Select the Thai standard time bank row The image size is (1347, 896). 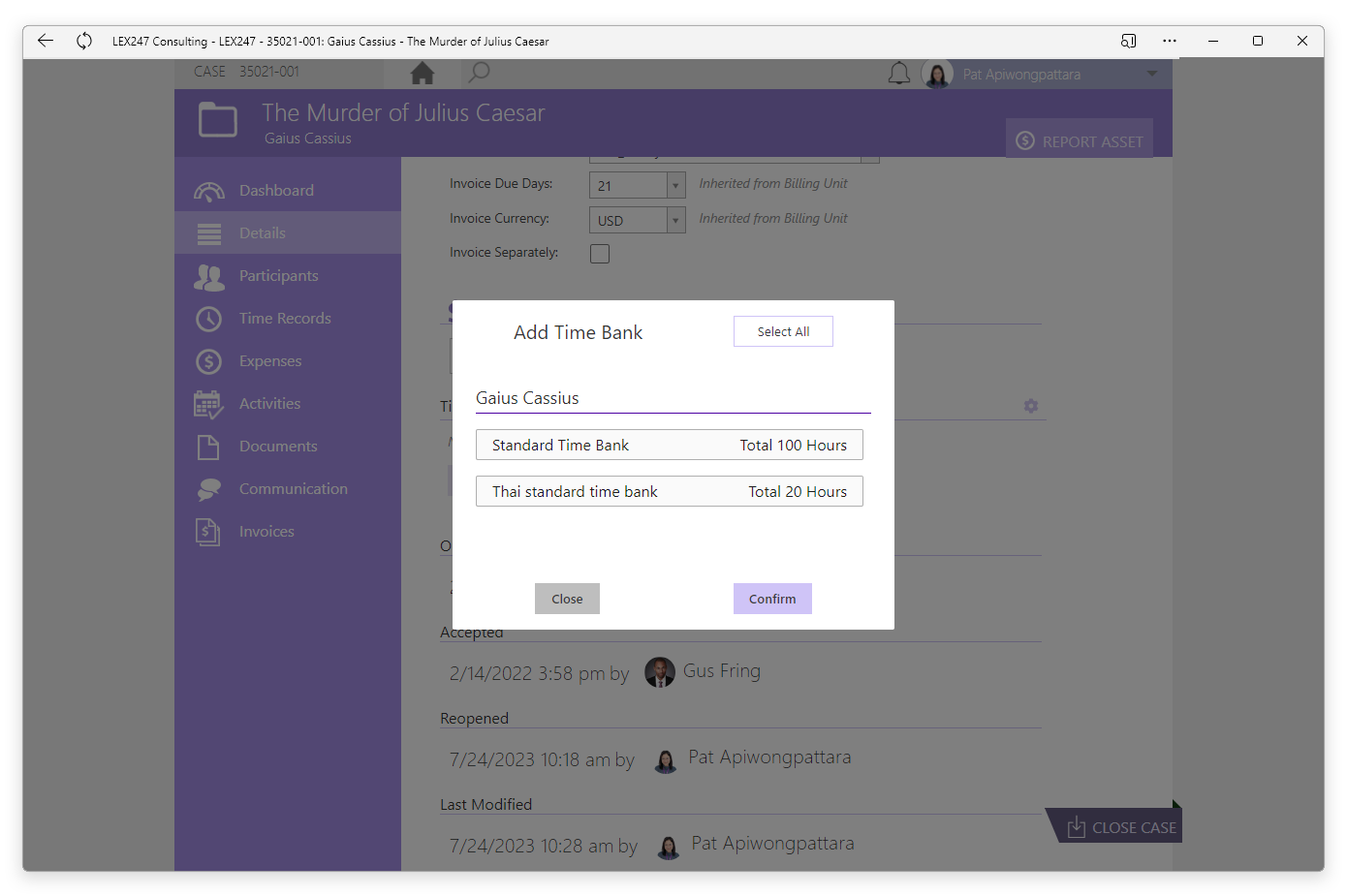point(670,491)
